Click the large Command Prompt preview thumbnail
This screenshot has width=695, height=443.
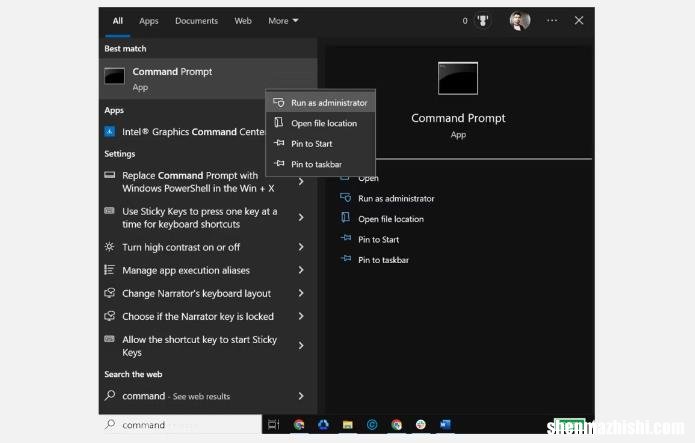458,78
